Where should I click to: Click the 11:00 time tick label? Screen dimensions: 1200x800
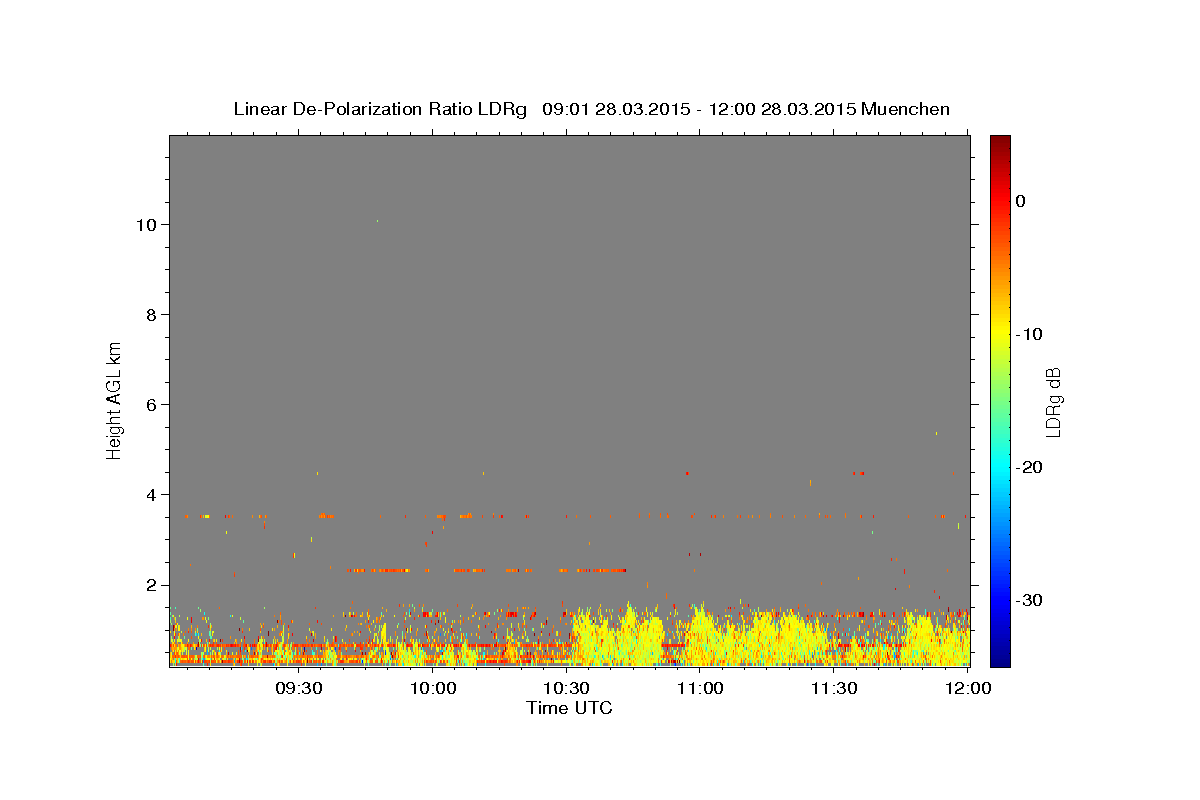[700, 688]
